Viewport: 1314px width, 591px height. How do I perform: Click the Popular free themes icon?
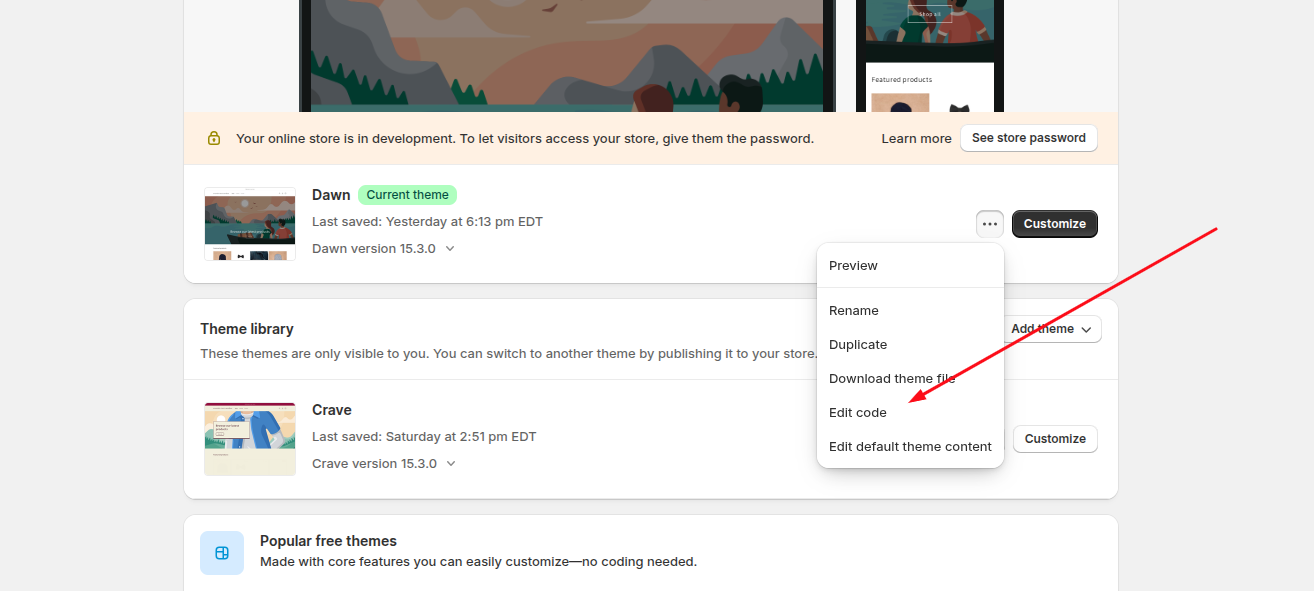point(222,553)
